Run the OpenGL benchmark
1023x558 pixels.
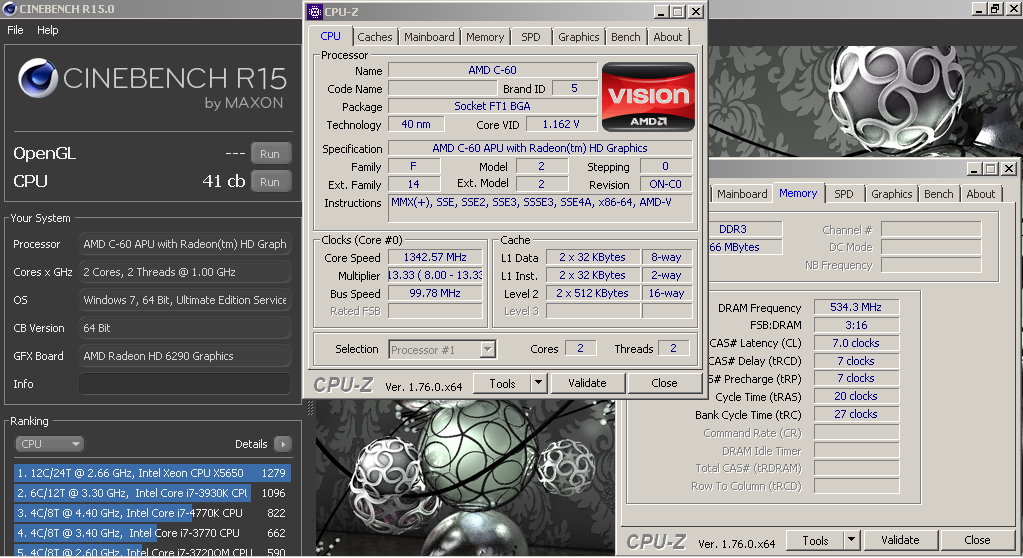270,154
